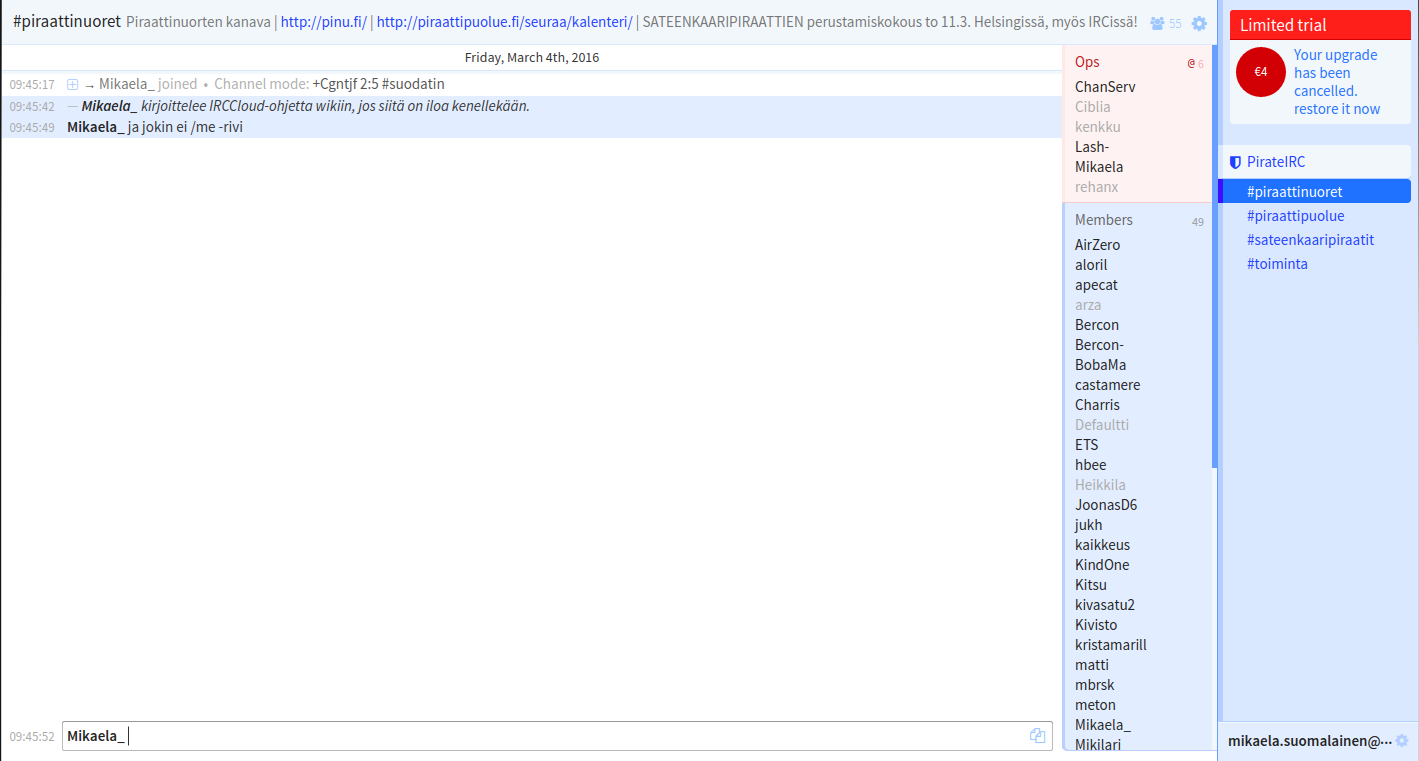Click the restore it now link
The width and height of the screenshot is (1419, 761).
[1336, 109]
